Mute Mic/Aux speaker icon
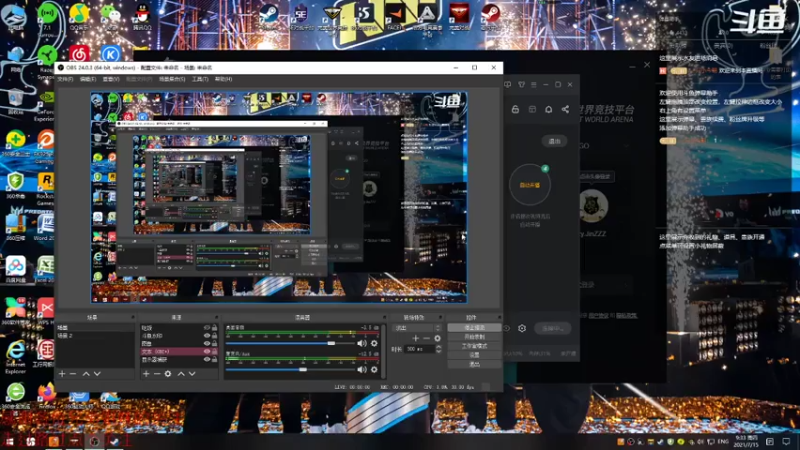This screenshot has width=800, height=450. tap(362, 369)
